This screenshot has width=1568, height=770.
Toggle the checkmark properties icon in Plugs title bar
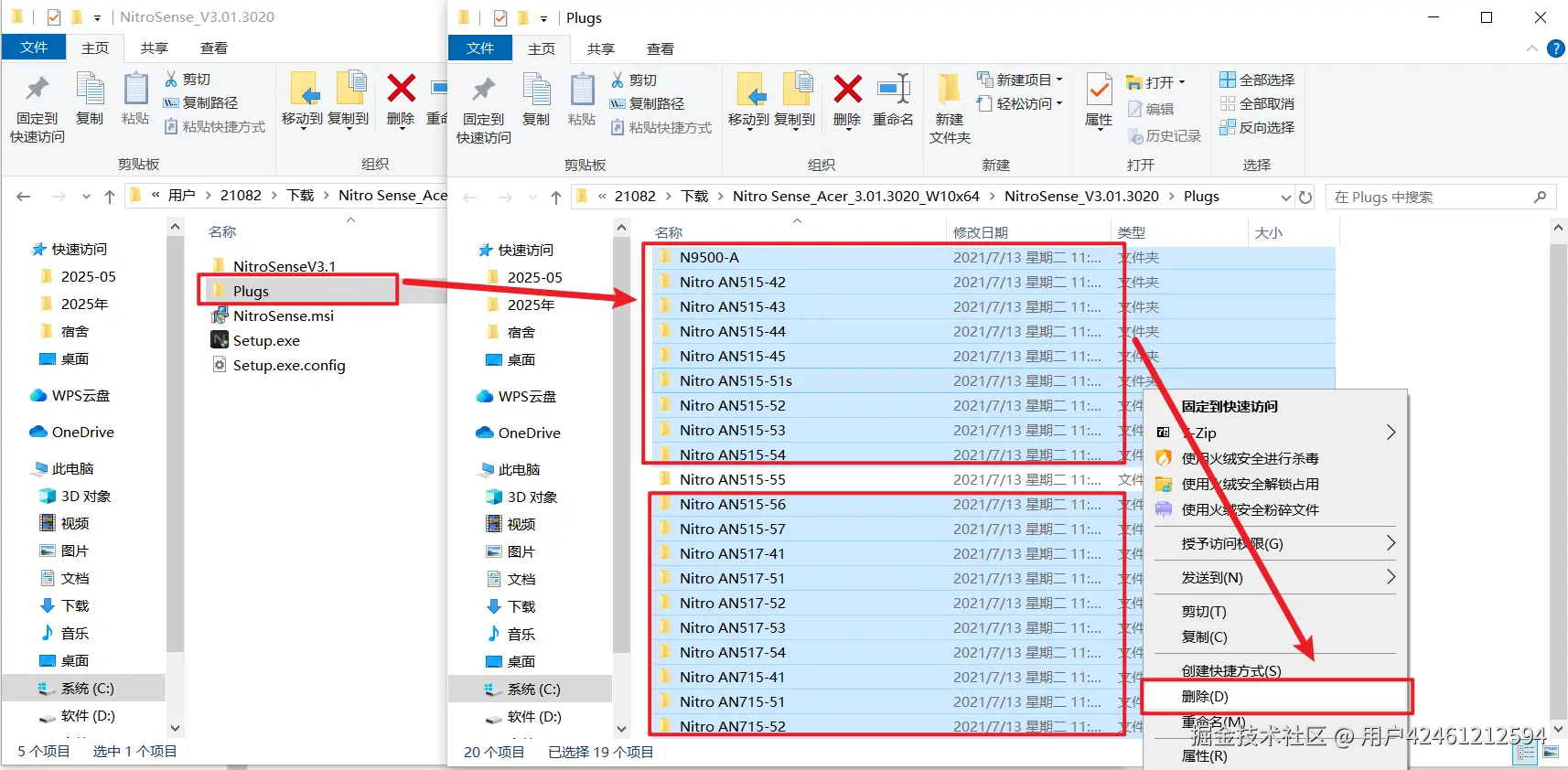click(x=499, y=17)
